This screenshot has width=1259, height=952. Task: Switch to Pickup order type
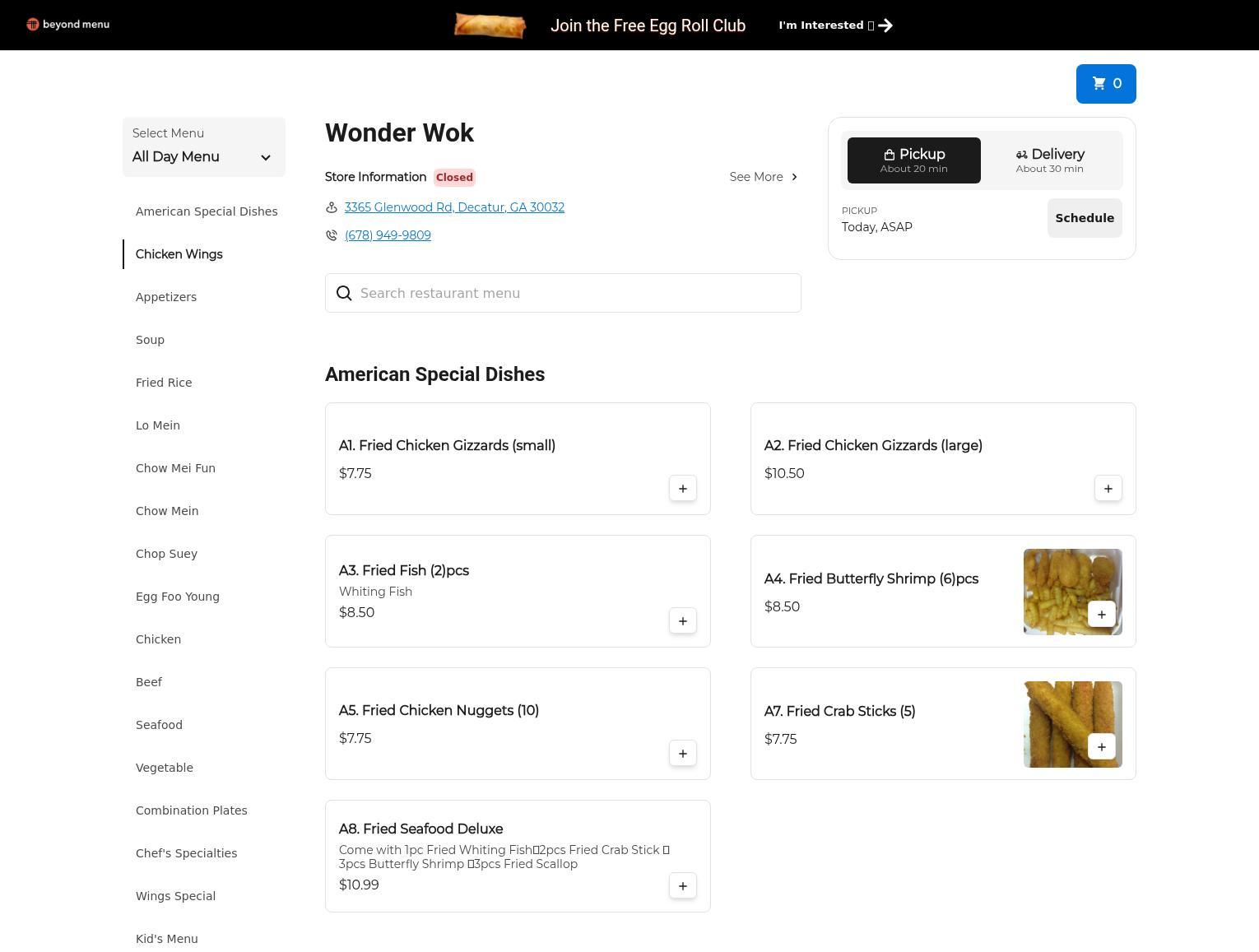pyautogui.click(x=913, y=160)
